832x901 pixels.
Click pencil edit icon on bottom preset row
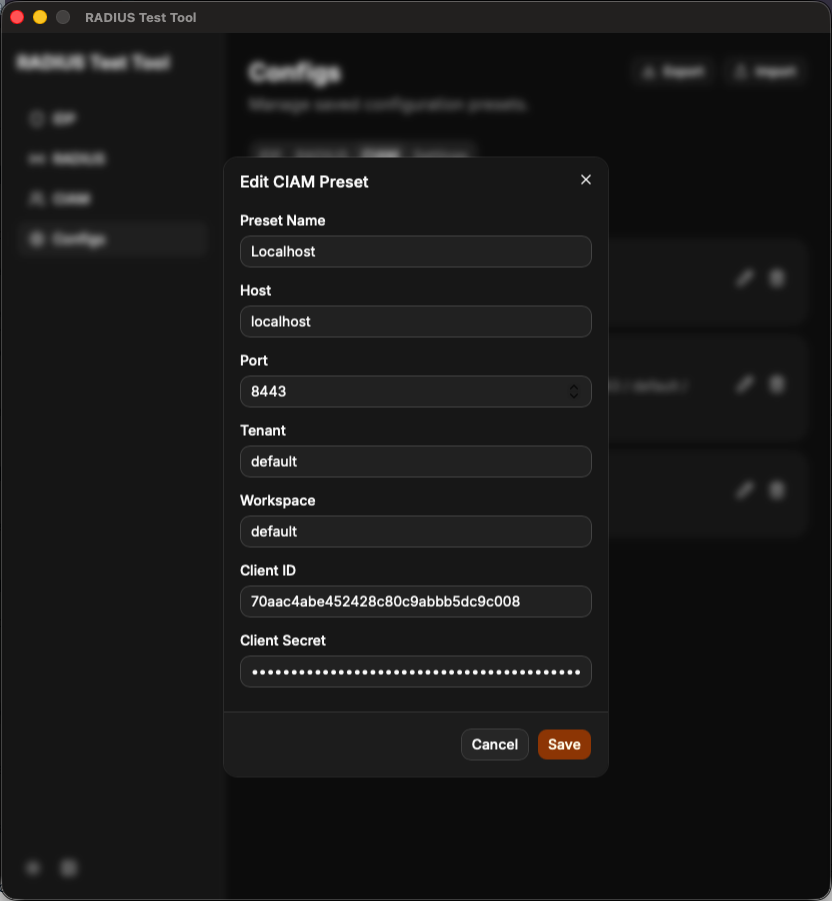pos(745,490)
